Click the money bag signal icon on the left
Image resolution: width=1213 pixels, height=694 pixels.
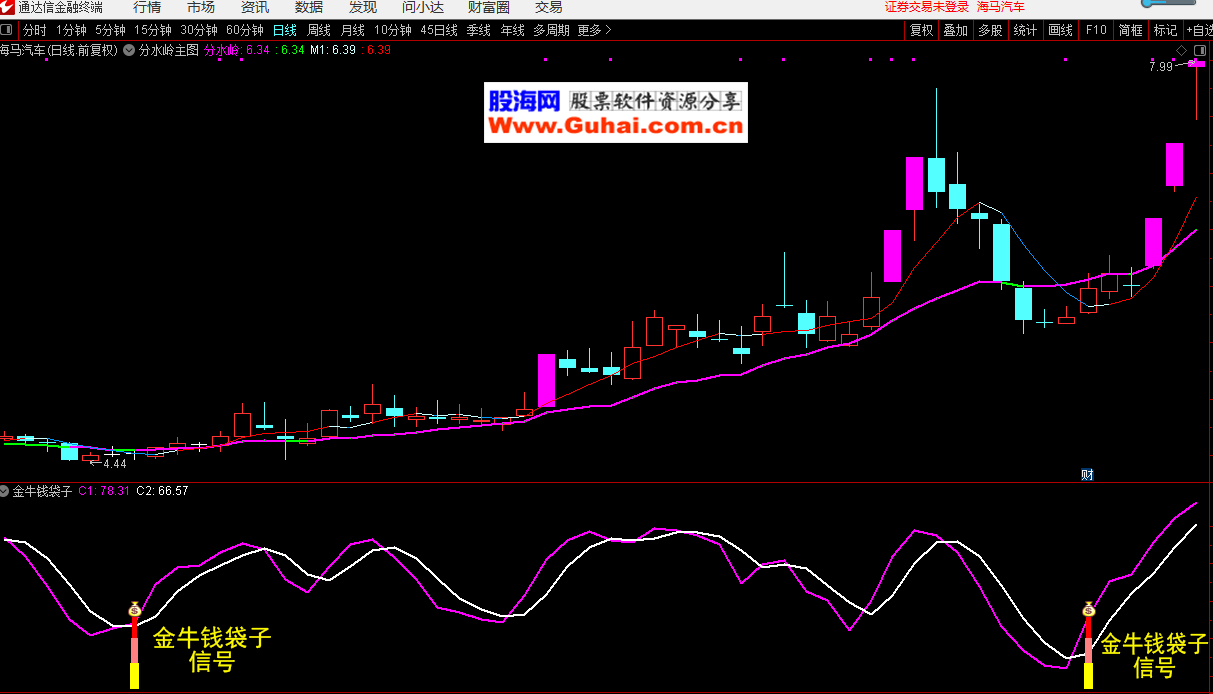[134, 609]
